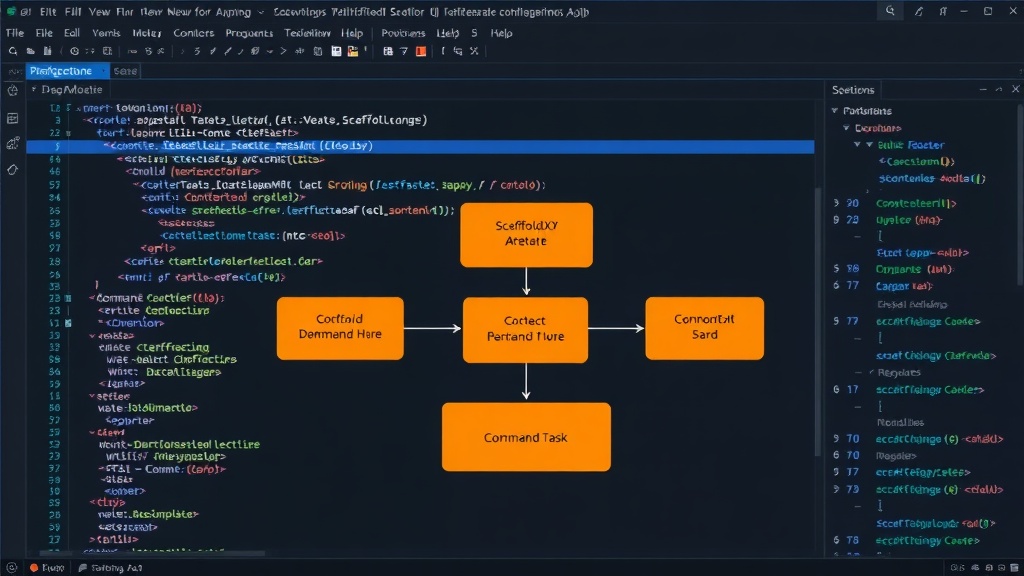Click the 'Uyelee' row in Sections
Viewport: 1024px width, 576px height.
pos(908,220)
